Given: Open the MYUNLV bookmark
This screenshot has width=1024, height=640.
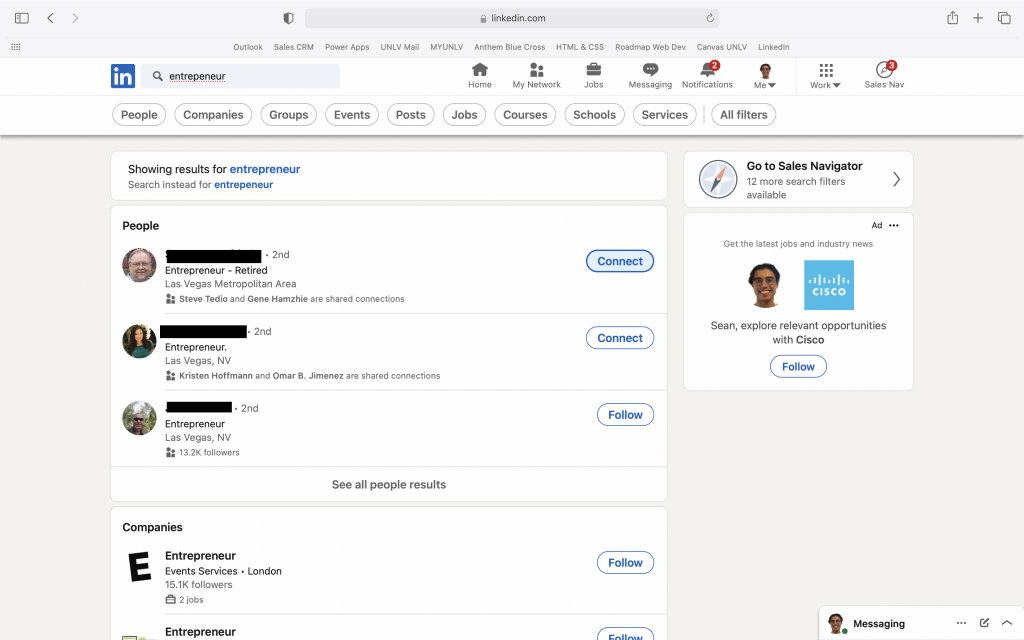Looking at the screenshot, I should click(447, 47).
